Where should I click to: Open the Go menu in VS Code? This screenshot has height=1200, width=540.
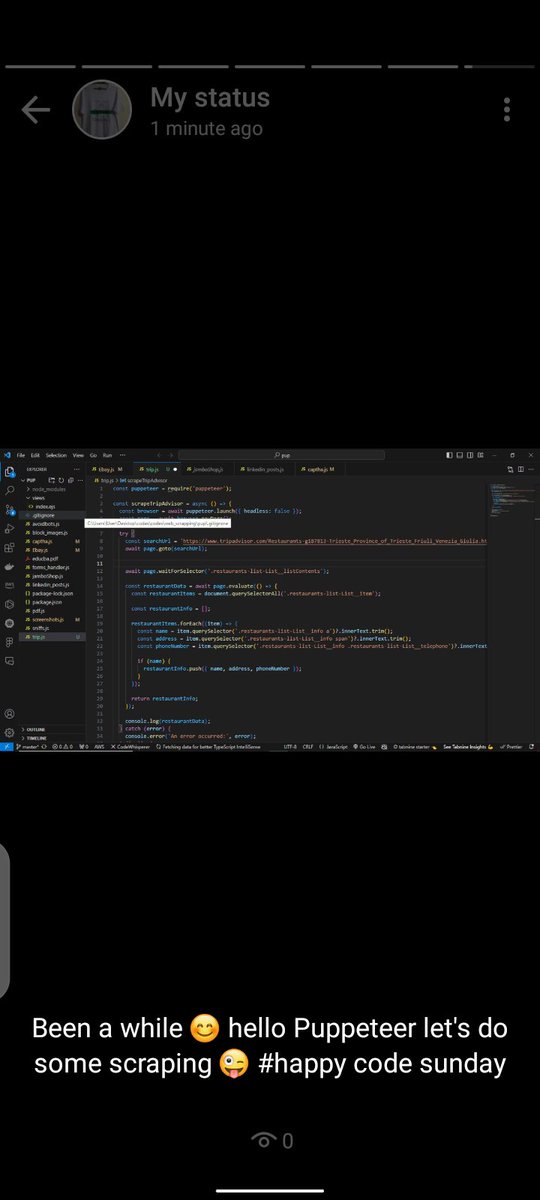[x=93, y=455]
